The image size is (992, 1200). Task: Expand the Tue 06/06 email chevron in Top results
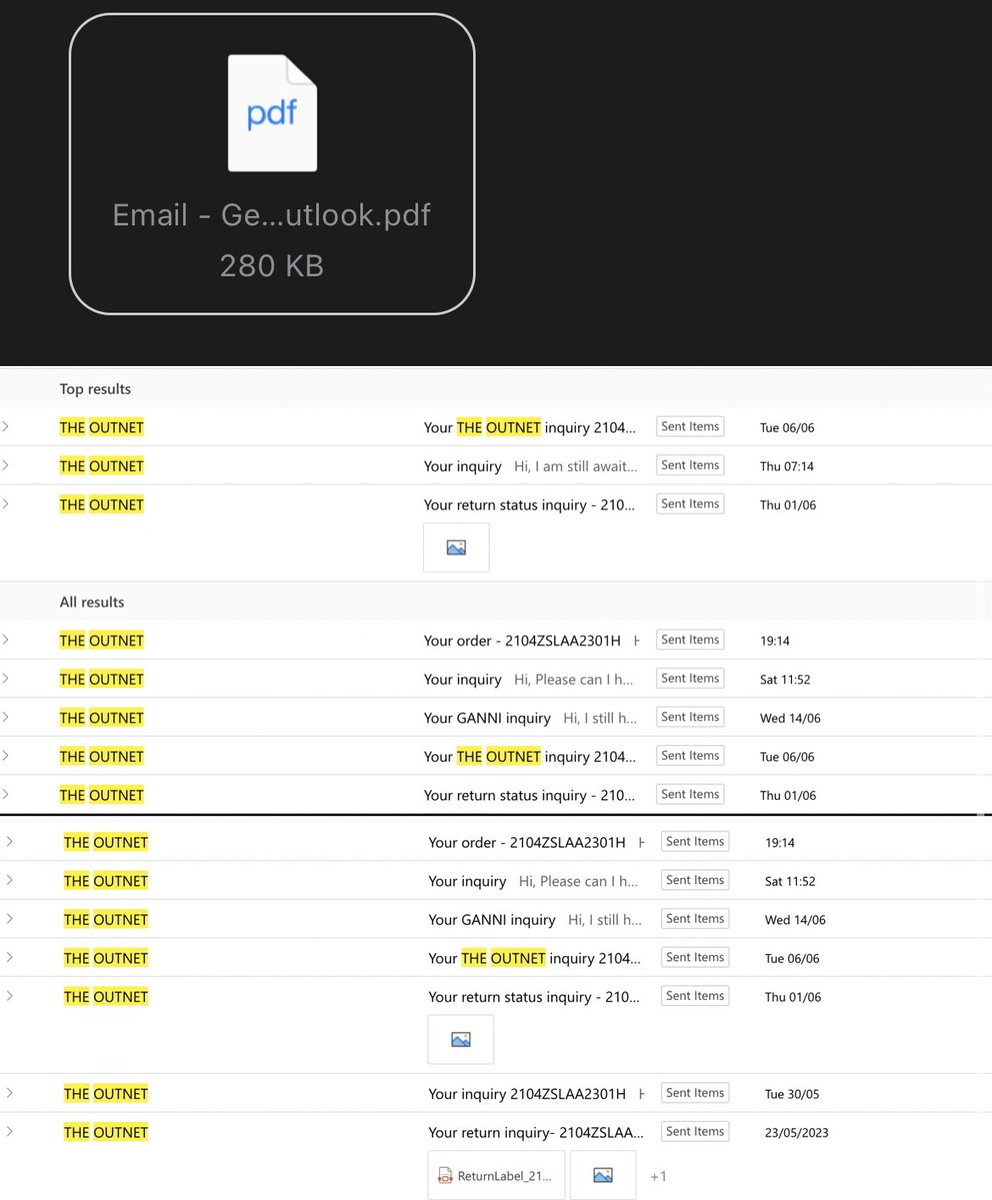(6, 426)
